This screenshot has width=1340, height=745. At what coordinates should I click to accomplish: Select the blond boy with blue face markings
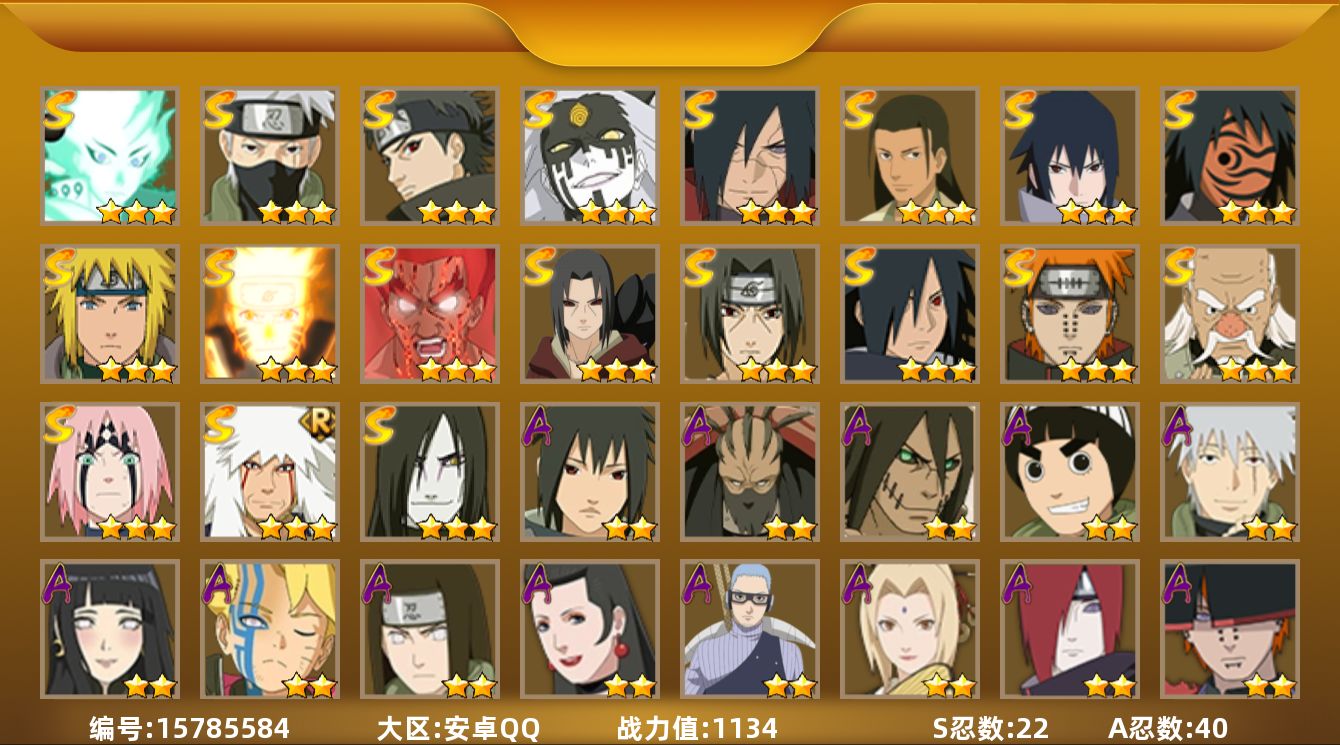(270, 629)
